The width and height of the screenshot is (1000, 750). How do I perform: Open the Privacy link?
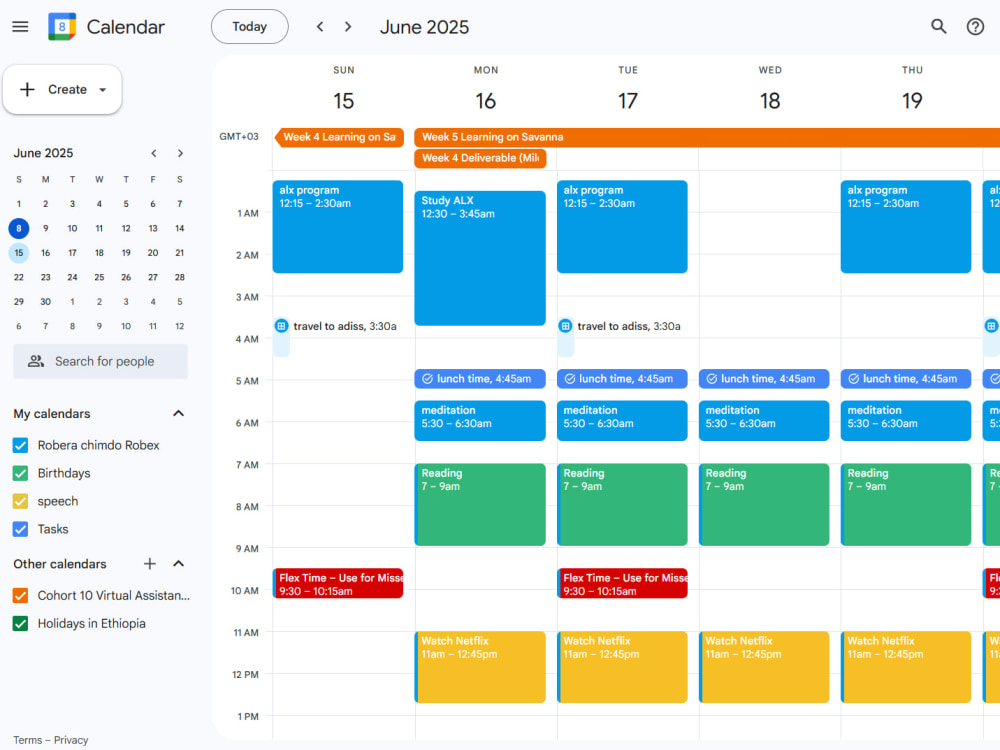[71, 740]
